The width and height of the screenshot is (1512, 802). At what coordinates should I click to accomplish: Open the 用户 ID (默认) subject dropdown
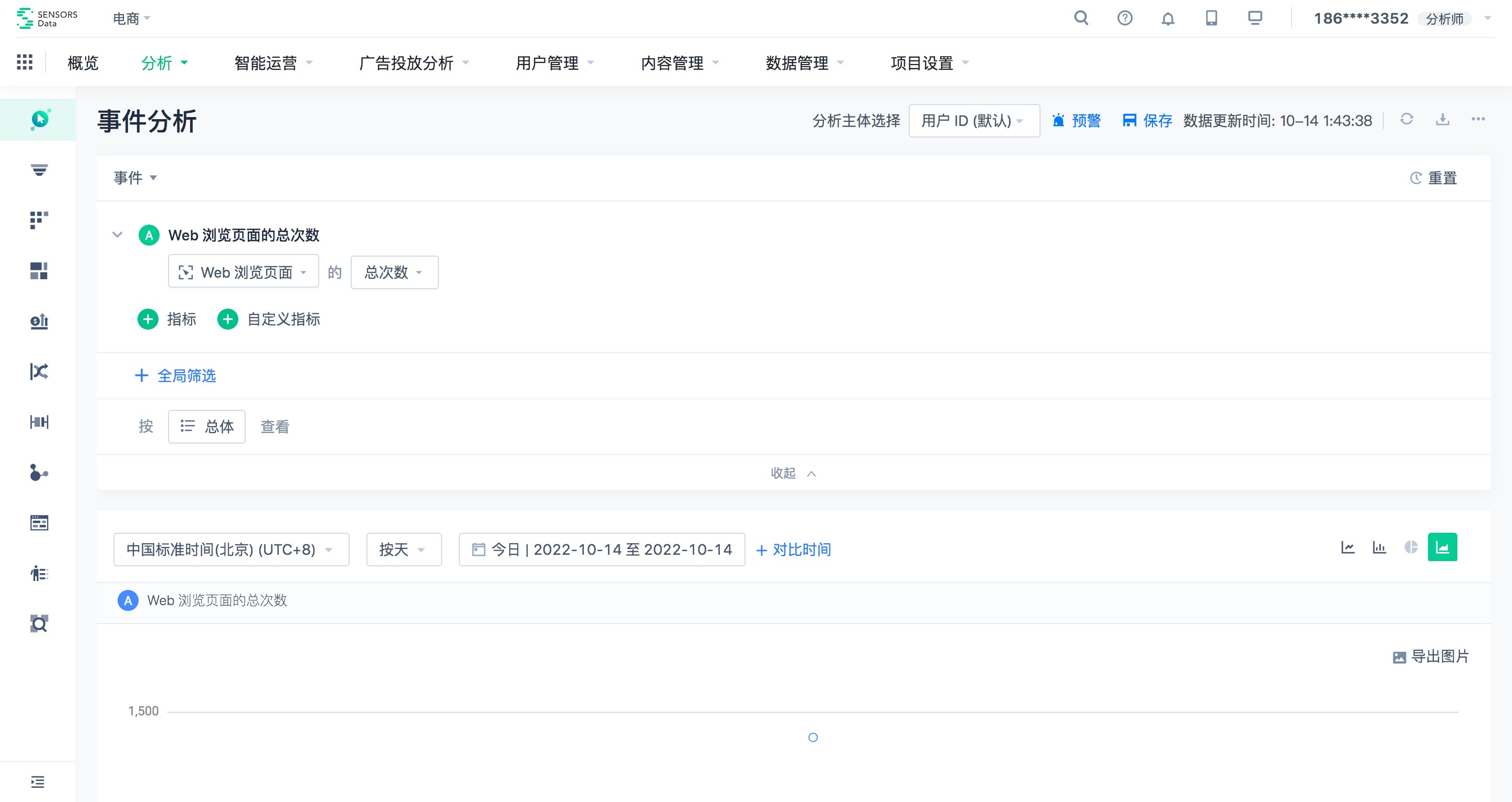point(974,121)
